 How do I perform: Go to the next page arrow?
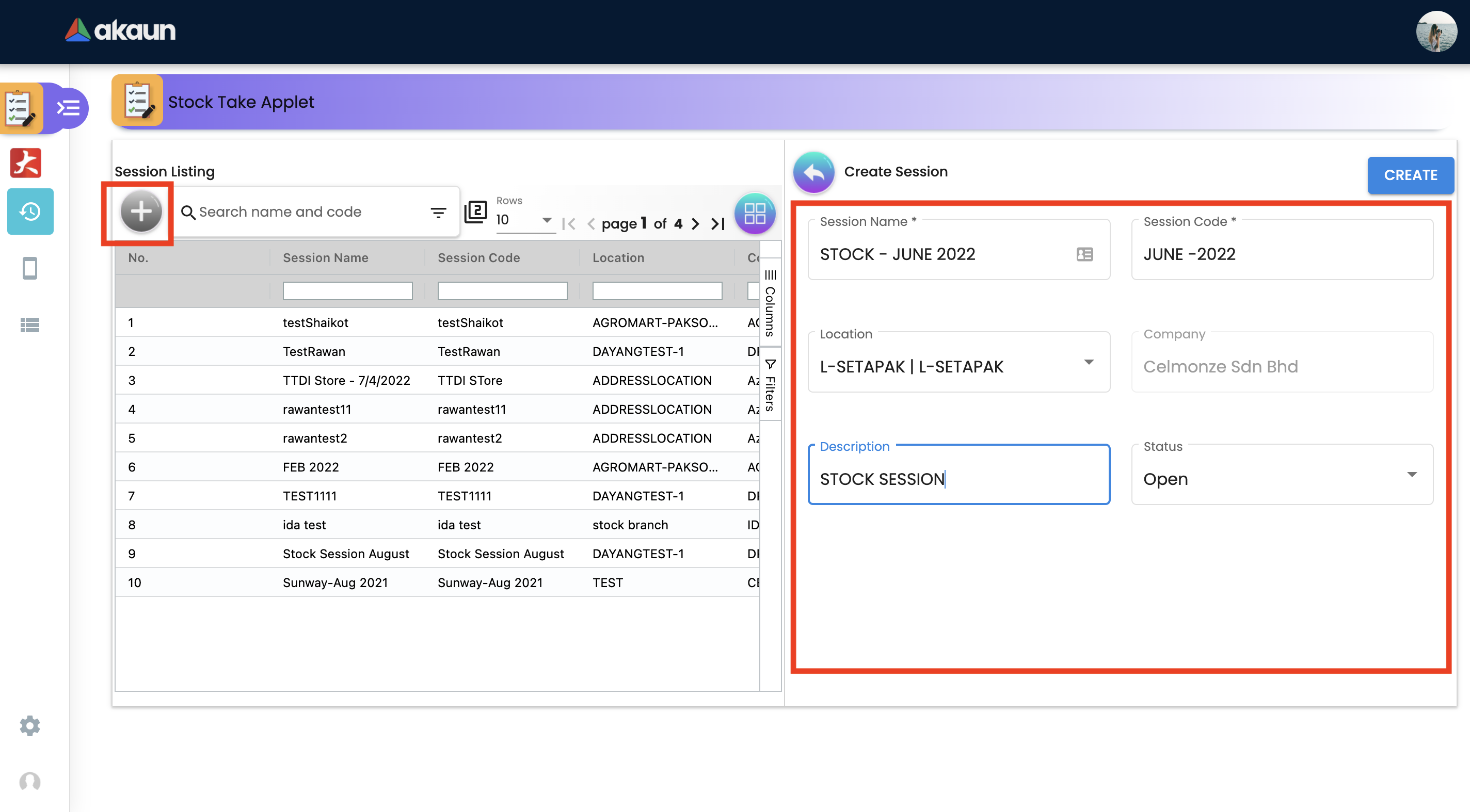pos(695,224)
